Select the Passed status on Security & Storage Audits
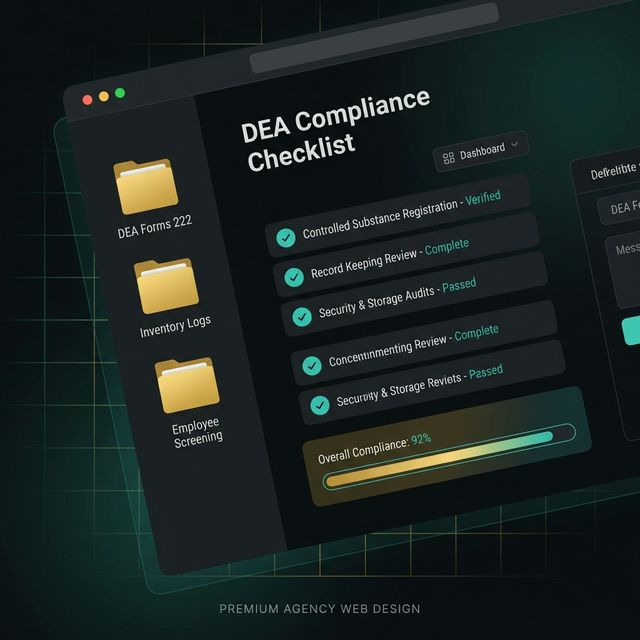Screen dimensions: 640x640 [459, 284]
